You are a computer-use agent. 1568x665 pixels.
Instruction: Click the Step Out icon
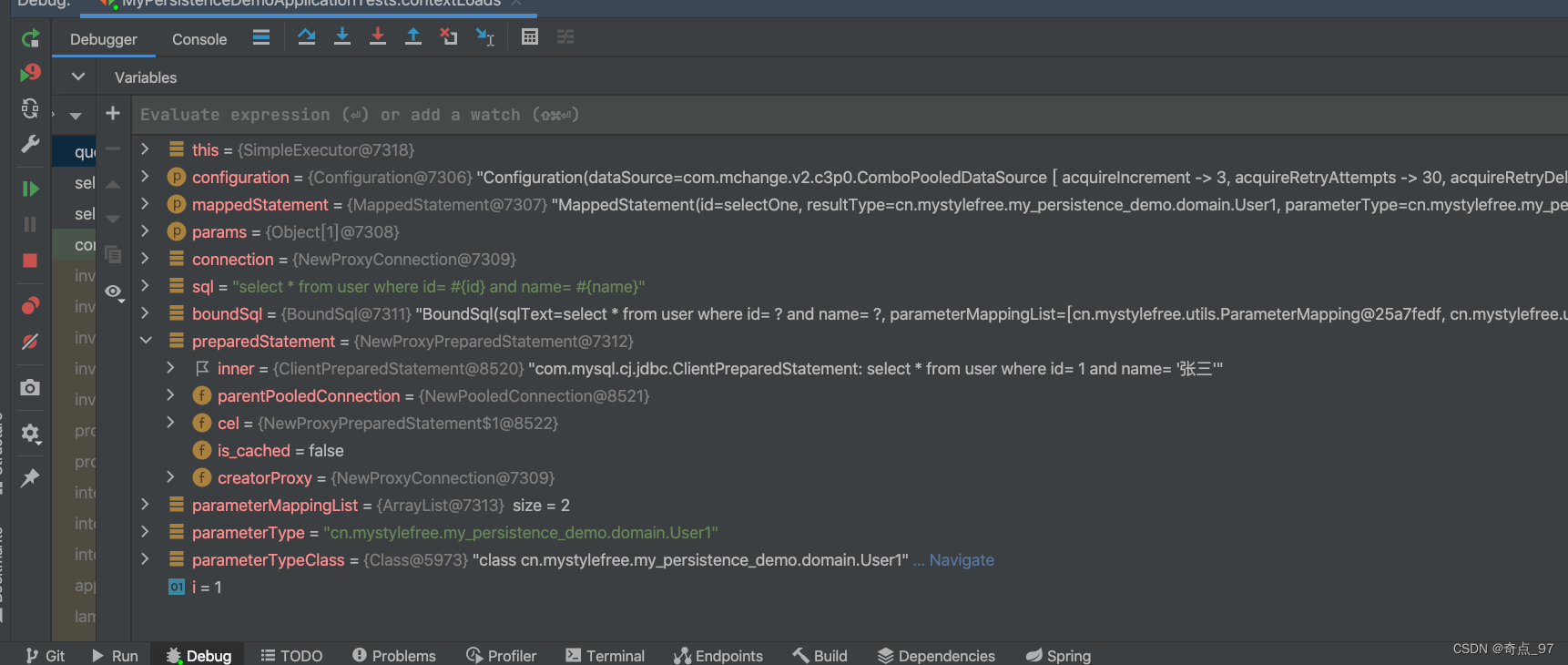413,37
